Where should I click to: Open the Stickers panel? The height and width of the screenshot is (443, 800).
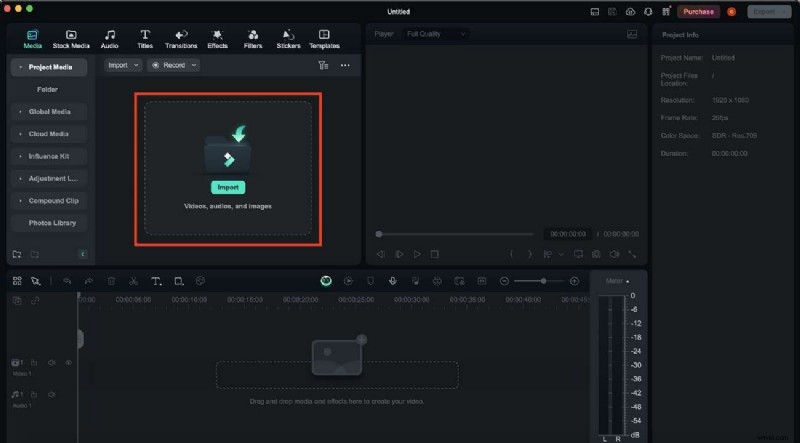click(x=288, y=39)
